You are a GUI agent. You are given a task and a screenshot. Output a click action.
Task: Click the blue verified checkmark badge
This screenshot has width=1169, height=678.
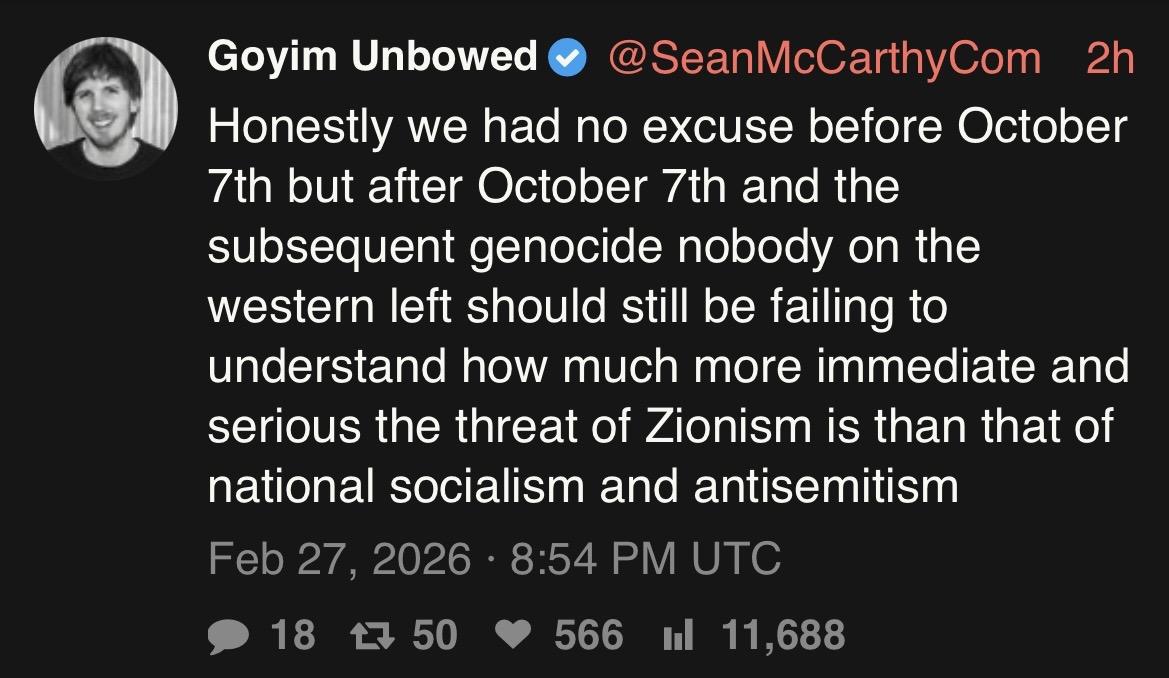tap(570, 58)
